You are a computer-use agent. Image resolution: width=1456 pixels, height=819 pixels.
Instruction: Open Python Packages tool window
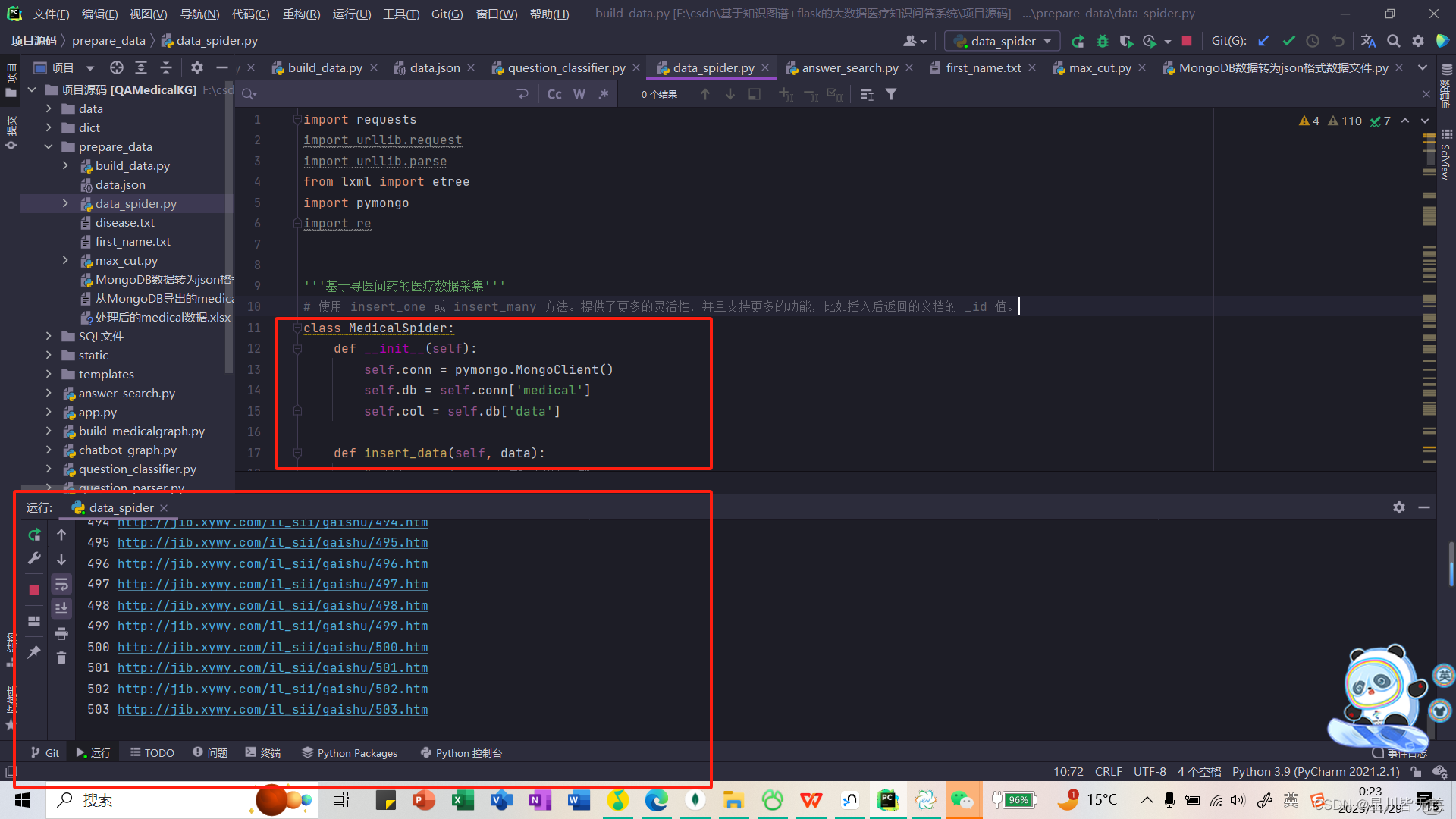[x=350, y=752]
